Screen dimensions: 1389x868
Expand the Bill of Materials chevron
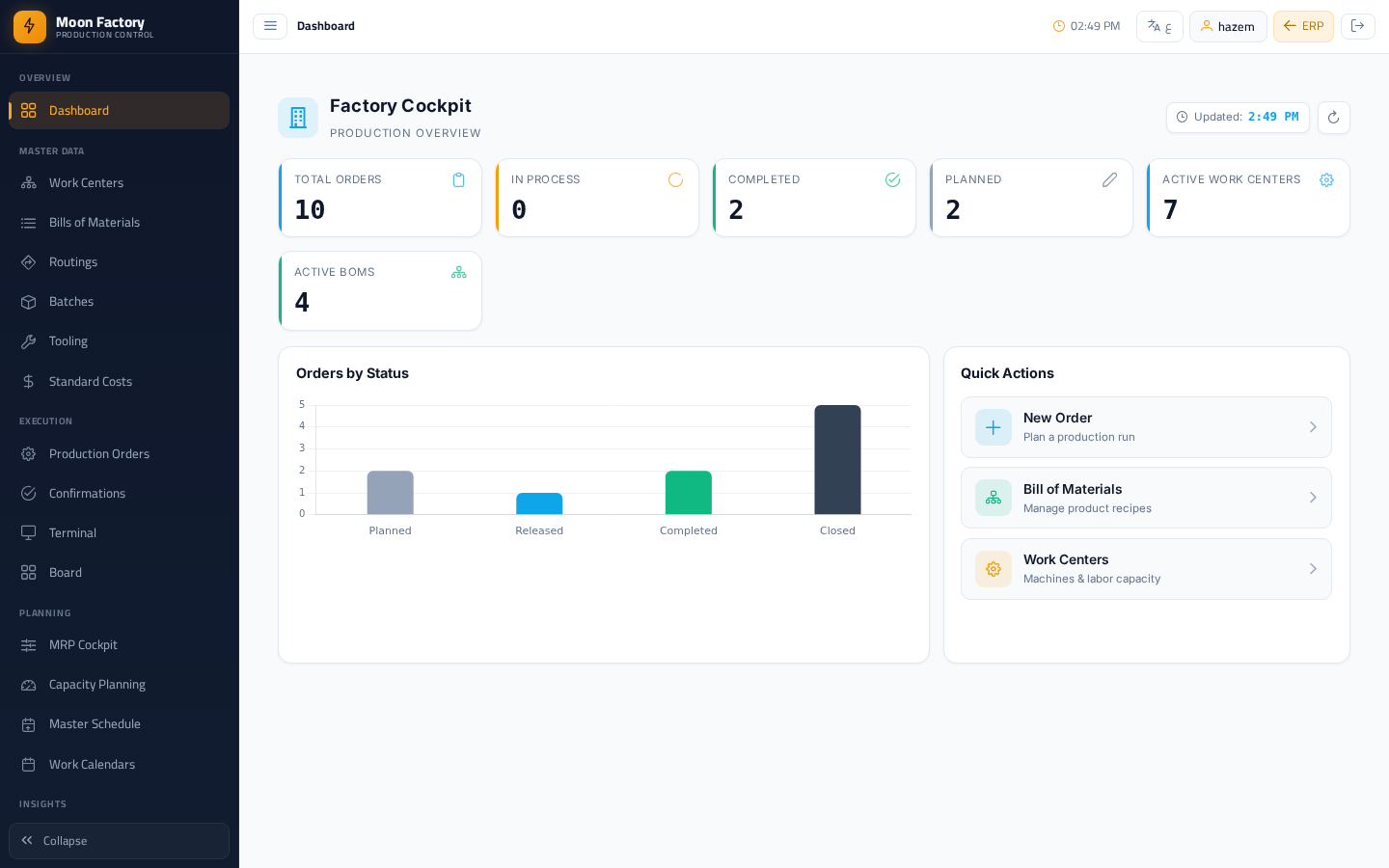pyautogui.click(x=1313, y=498)
